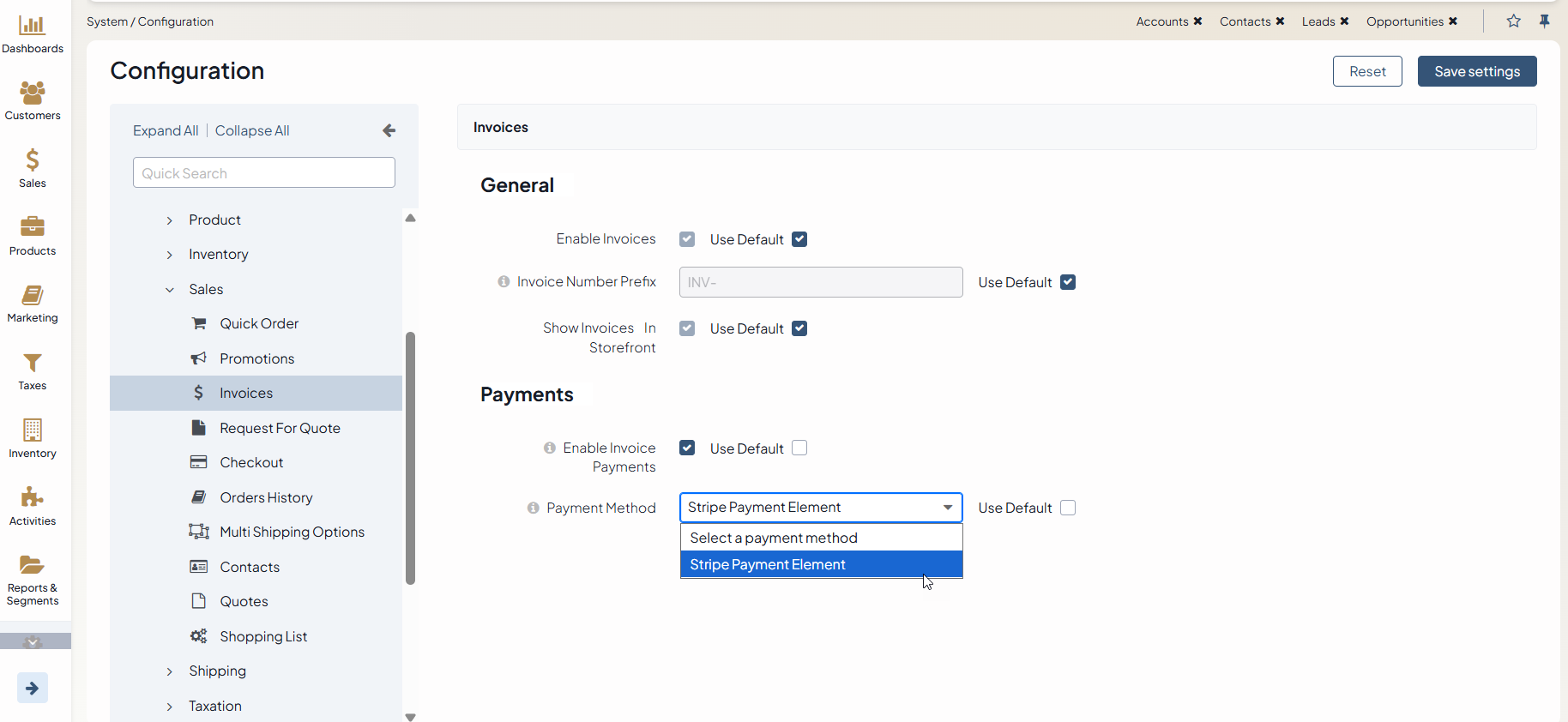The height and width of the screenshot is (722, 1568).
Task: Expand the main sidebar with arrow button
Action: tap(33, 688)
